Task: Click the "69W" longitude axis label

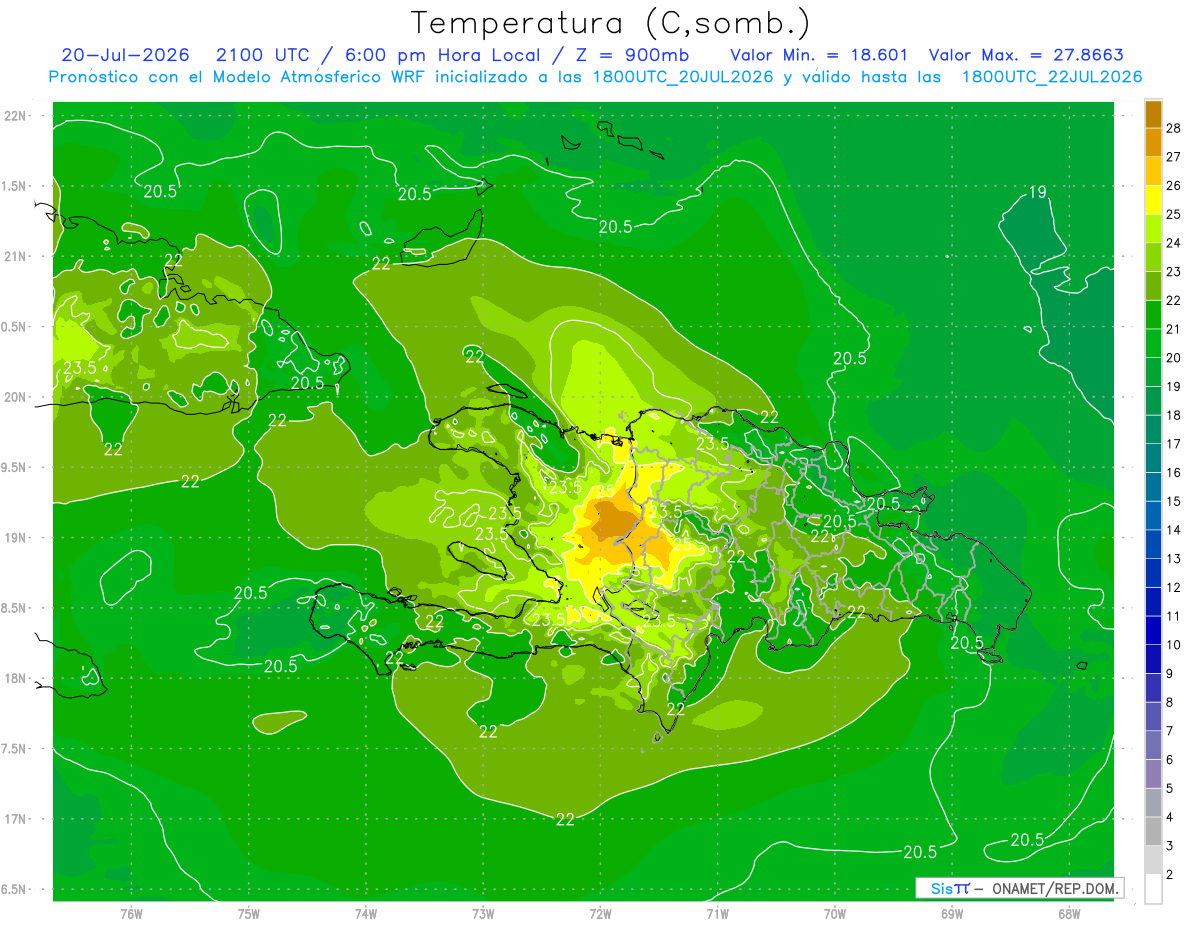Action: (952, 914)
